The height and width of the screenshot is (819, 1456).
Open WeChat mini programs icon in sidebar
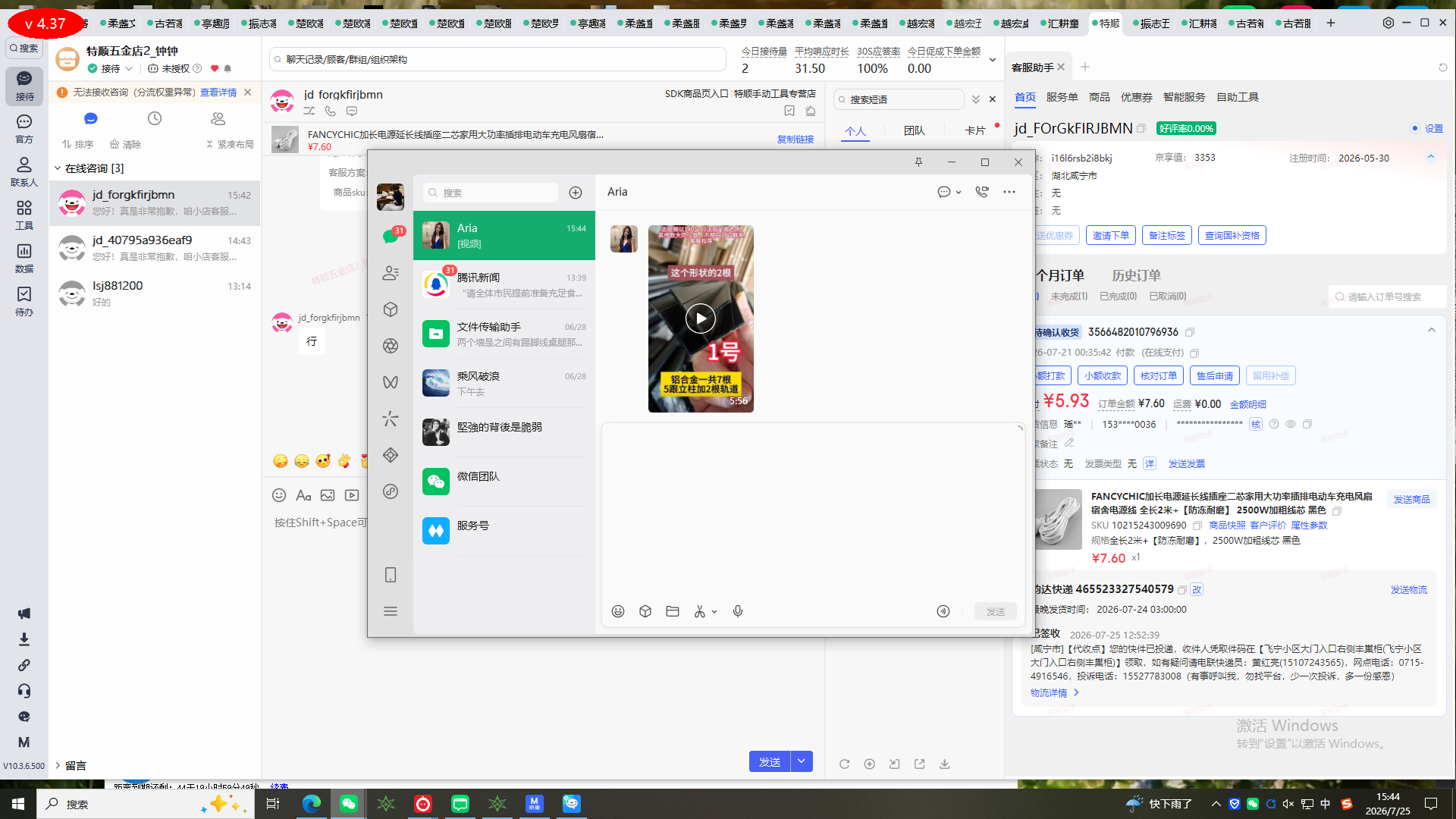[x=391, y=491]
